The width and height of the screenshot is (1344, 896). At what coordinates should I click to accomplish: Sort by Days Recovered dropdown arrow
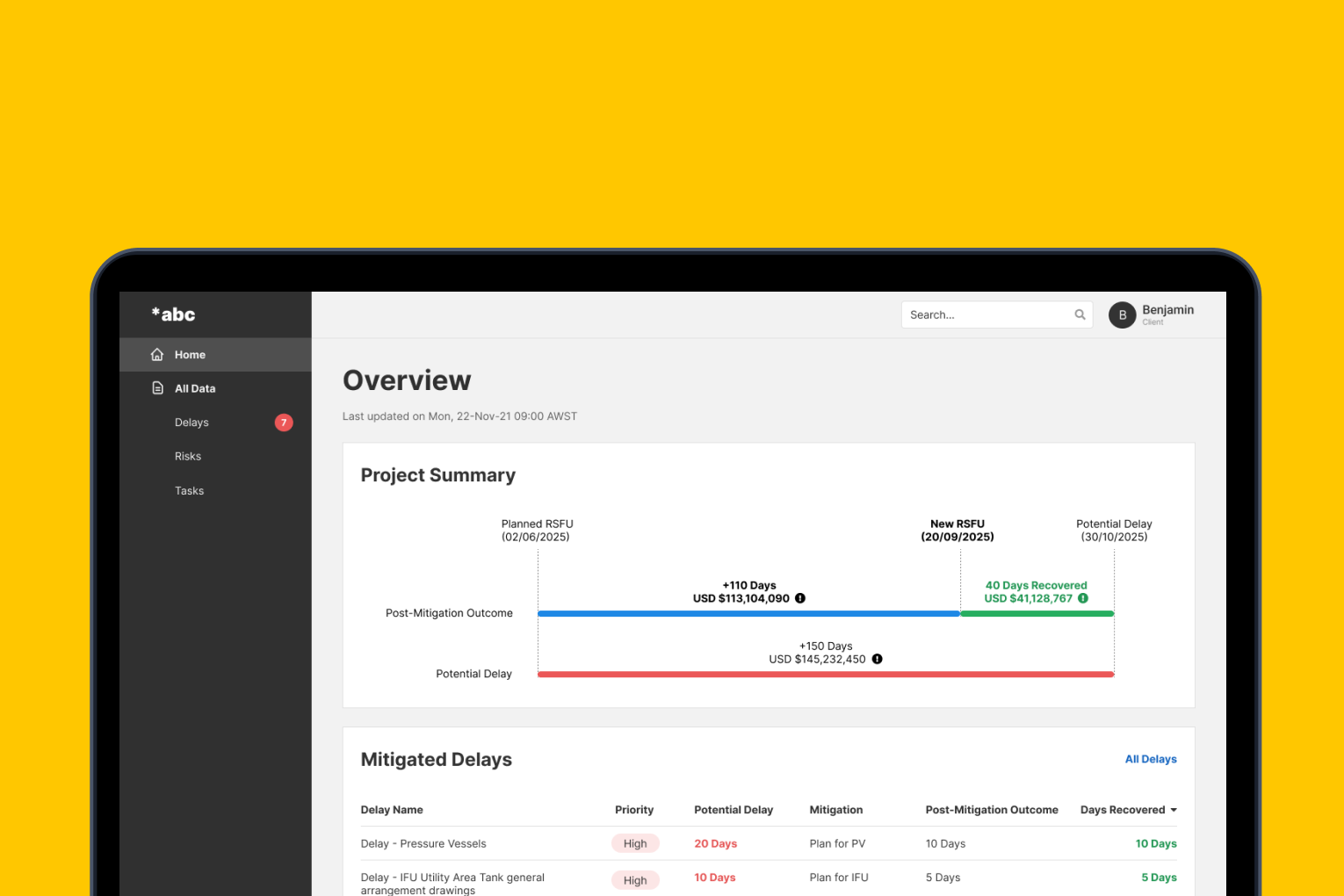coord(1174,810)
